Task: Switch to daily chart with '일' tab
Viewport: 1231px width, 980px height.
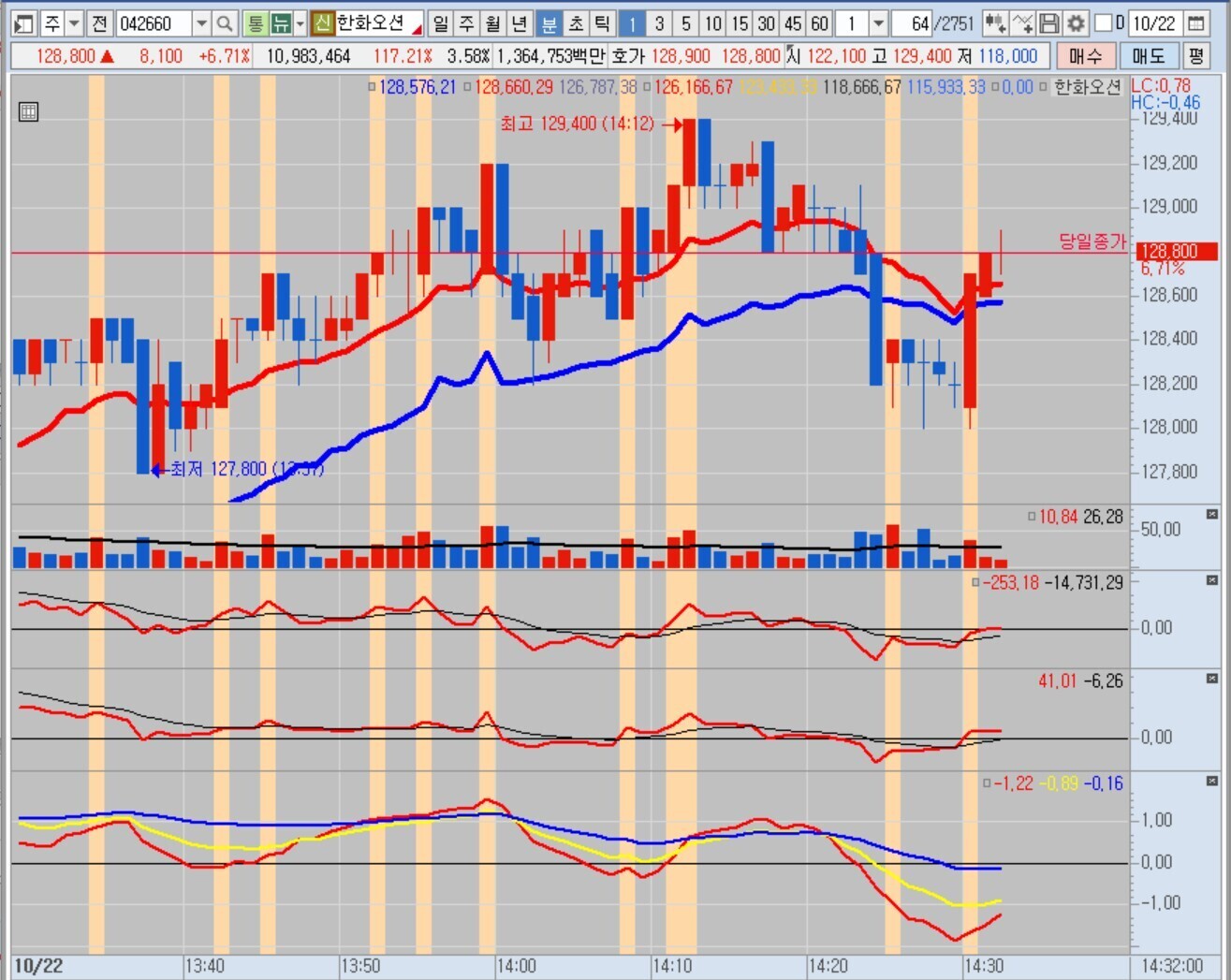Action: pos(441,23)
